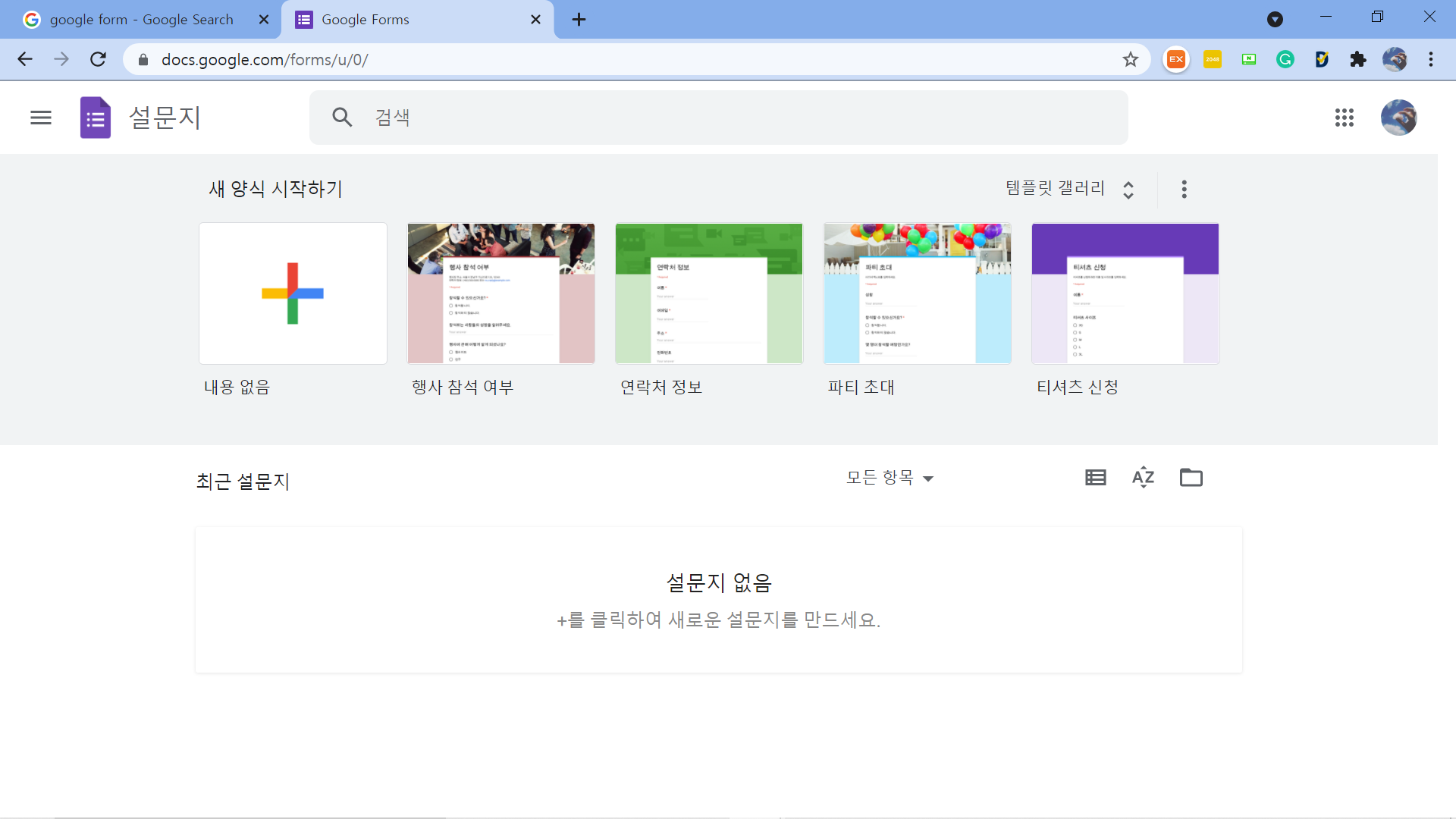Open template section three-dot menu
The width and height of the screenshot is (1456, 819).
click(x=1184, y=189)
